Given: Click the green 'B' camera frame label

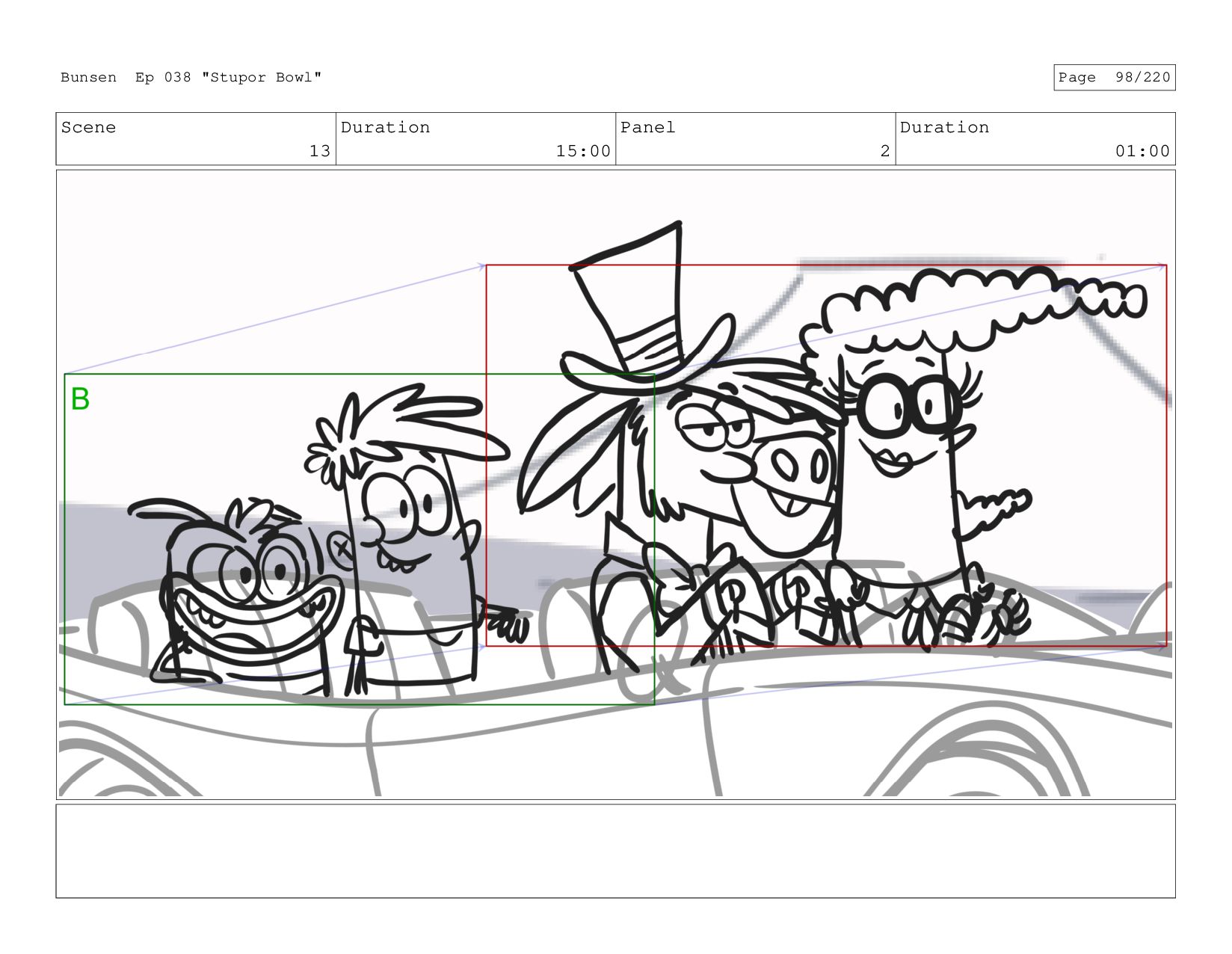Looking at the screenshot, I should point(80,399).
